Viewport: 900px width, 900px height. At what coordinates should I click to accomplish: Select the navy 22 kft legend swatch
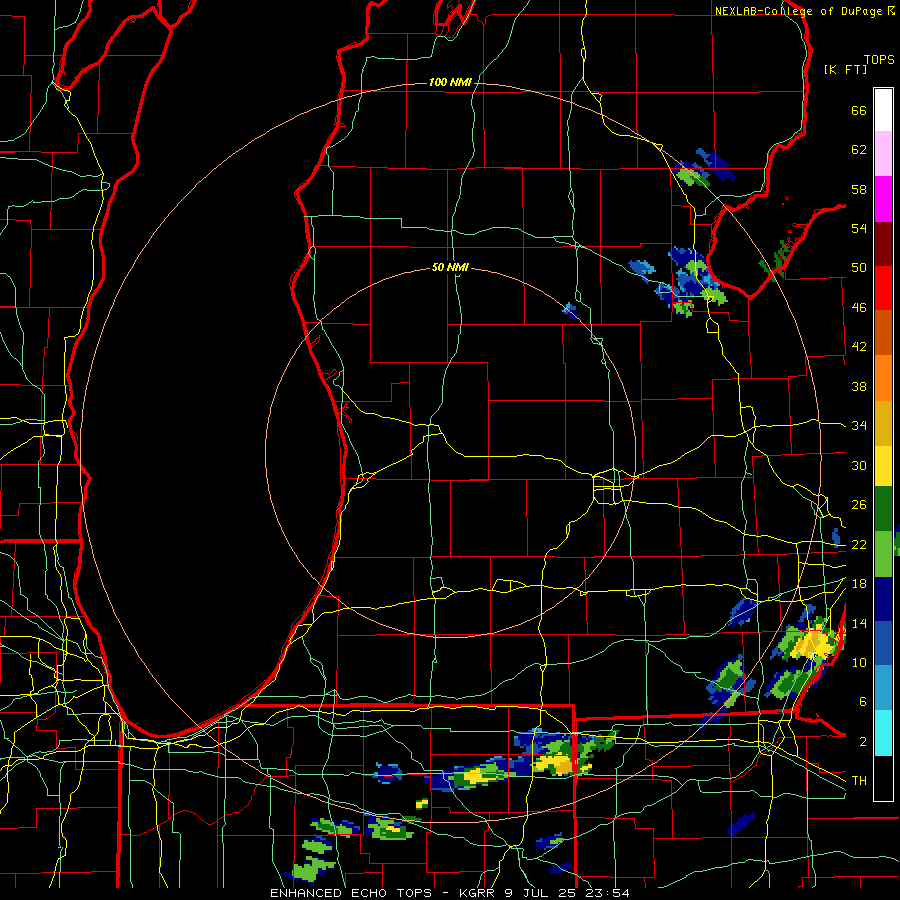point(883,599)
